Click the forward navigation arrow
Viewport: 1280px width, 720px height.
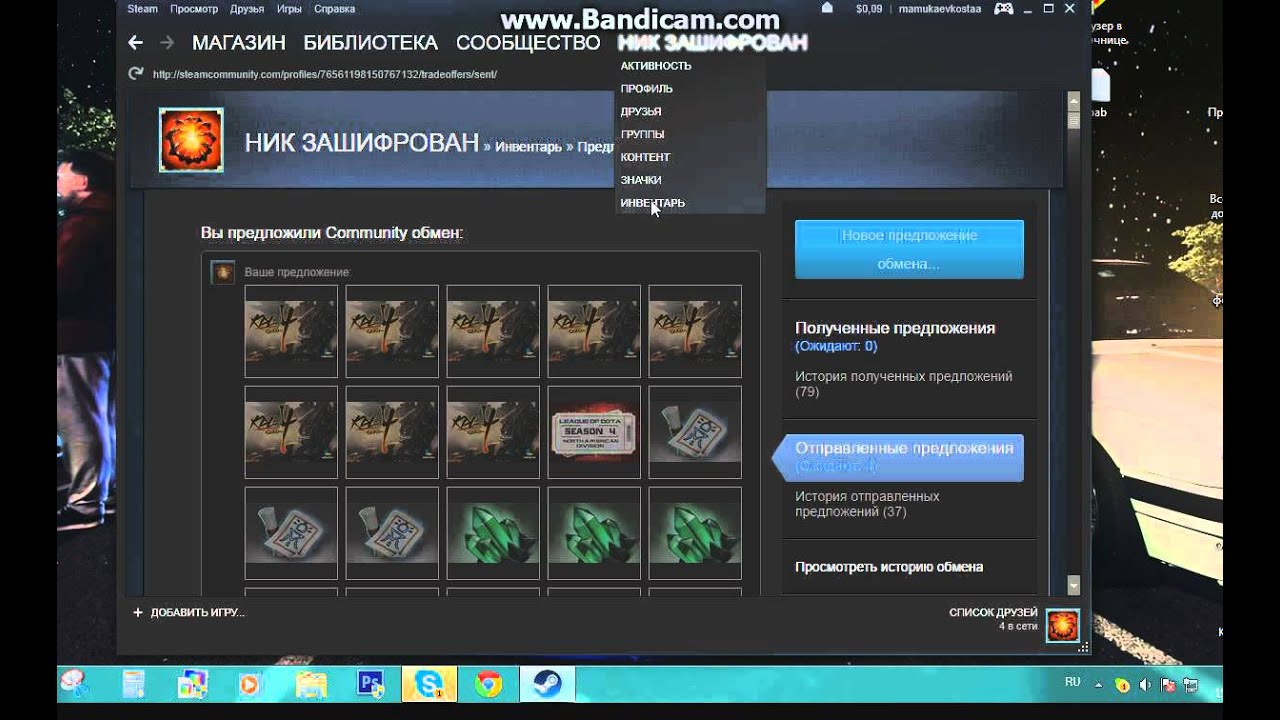(x=167, y=42)
